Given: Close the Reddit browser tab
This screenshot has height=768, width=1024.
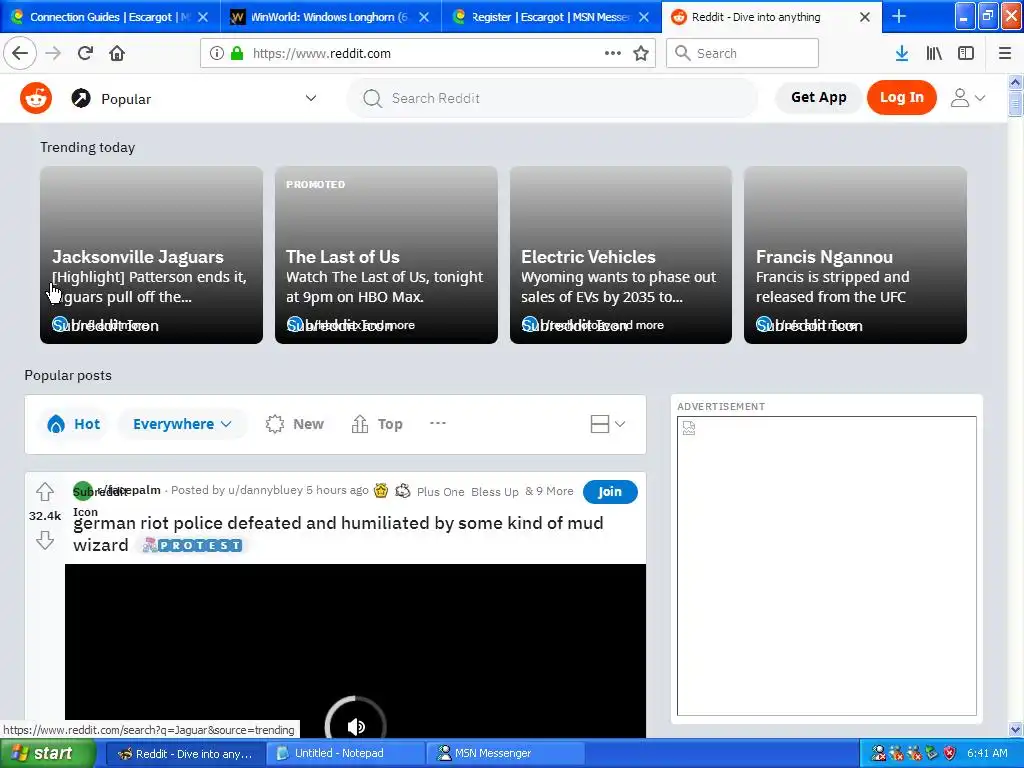Looking at the screenshot, I should 865,17.
